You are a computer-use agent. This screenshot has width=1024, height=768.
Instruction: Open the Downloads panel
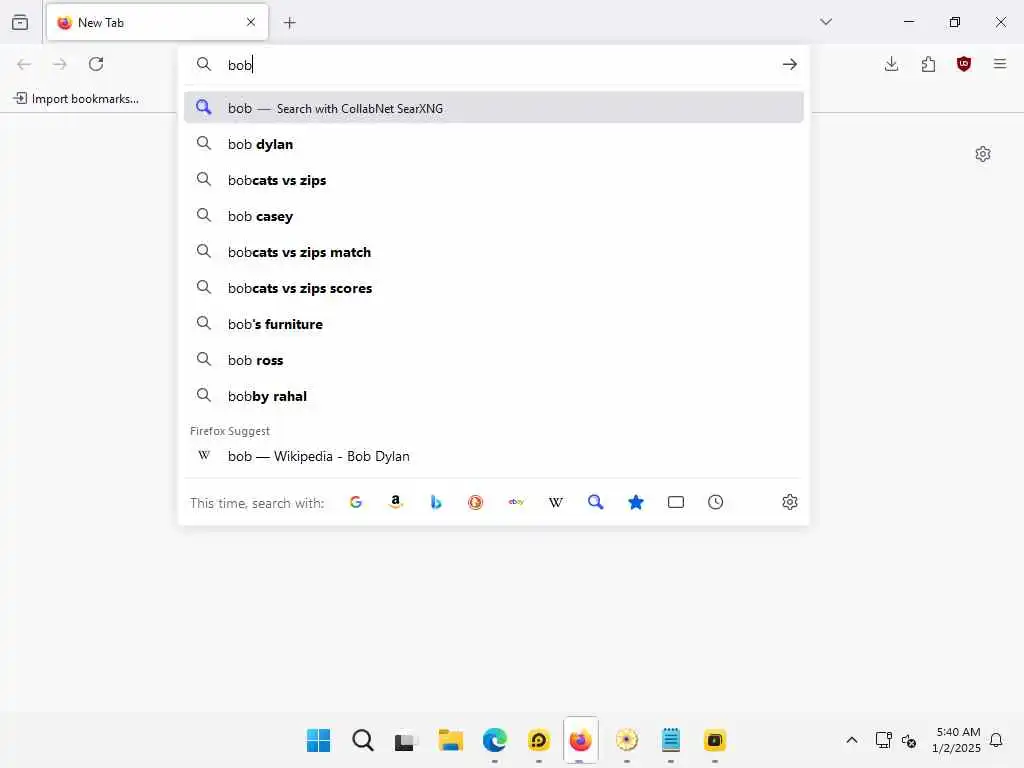[891, 64]
